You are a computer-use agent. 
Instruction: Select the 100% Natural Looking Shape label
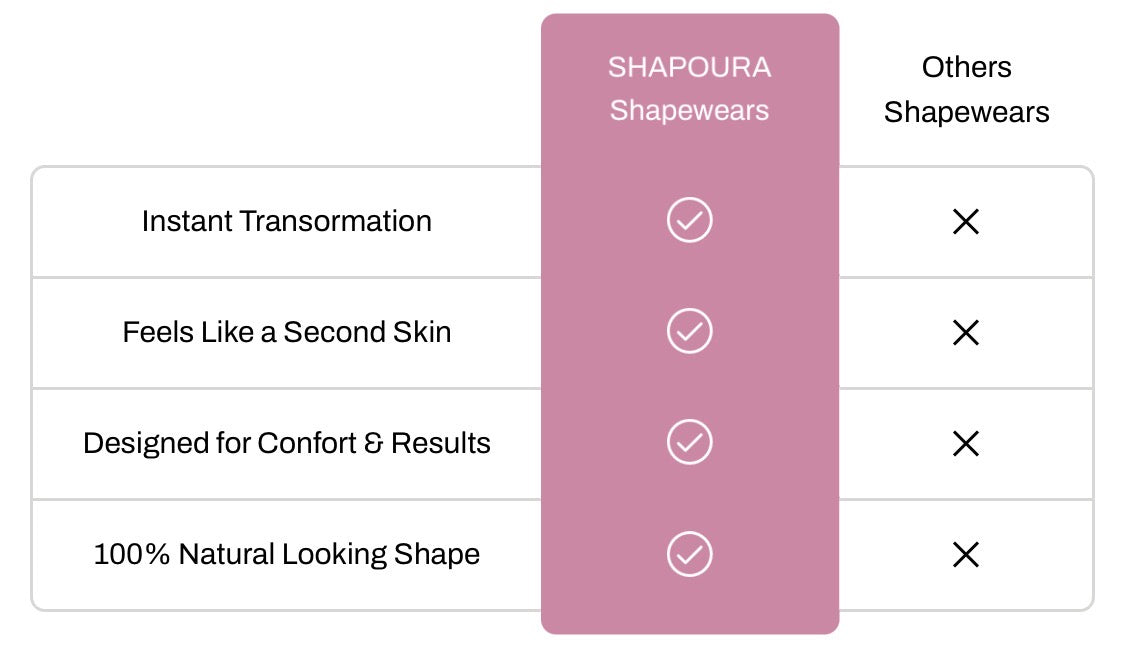click(x=286, y=554)
